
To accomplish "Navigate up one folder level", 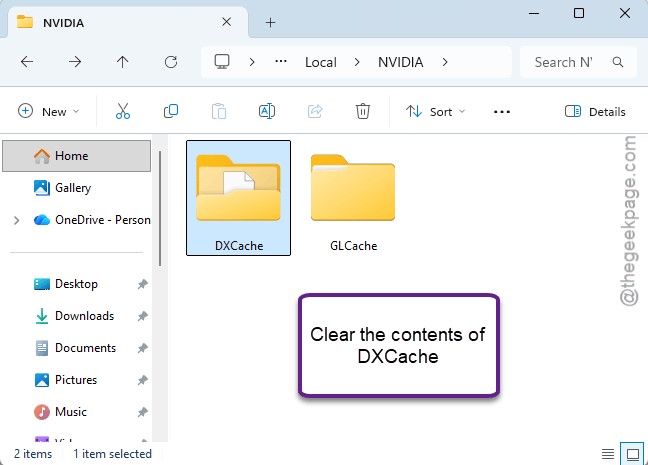I will point(122,62).
